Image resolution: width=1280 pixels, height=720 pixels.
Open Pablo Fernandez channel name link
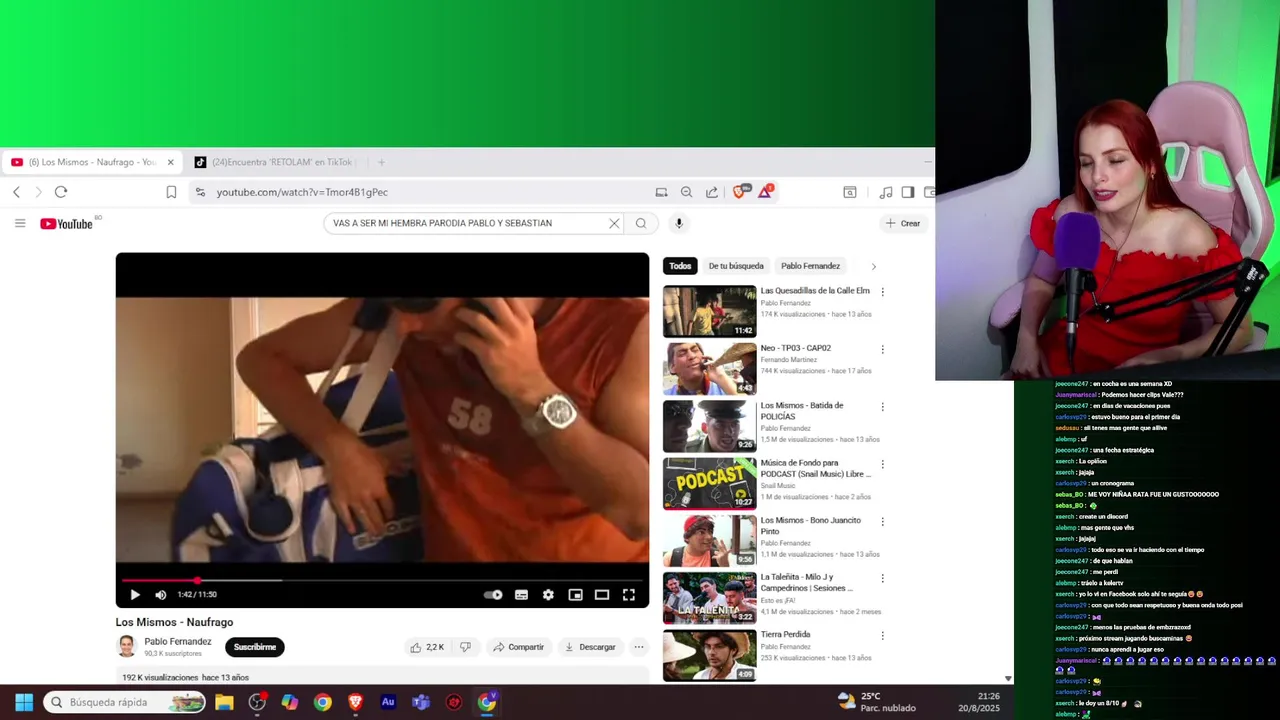pos(177,641)
